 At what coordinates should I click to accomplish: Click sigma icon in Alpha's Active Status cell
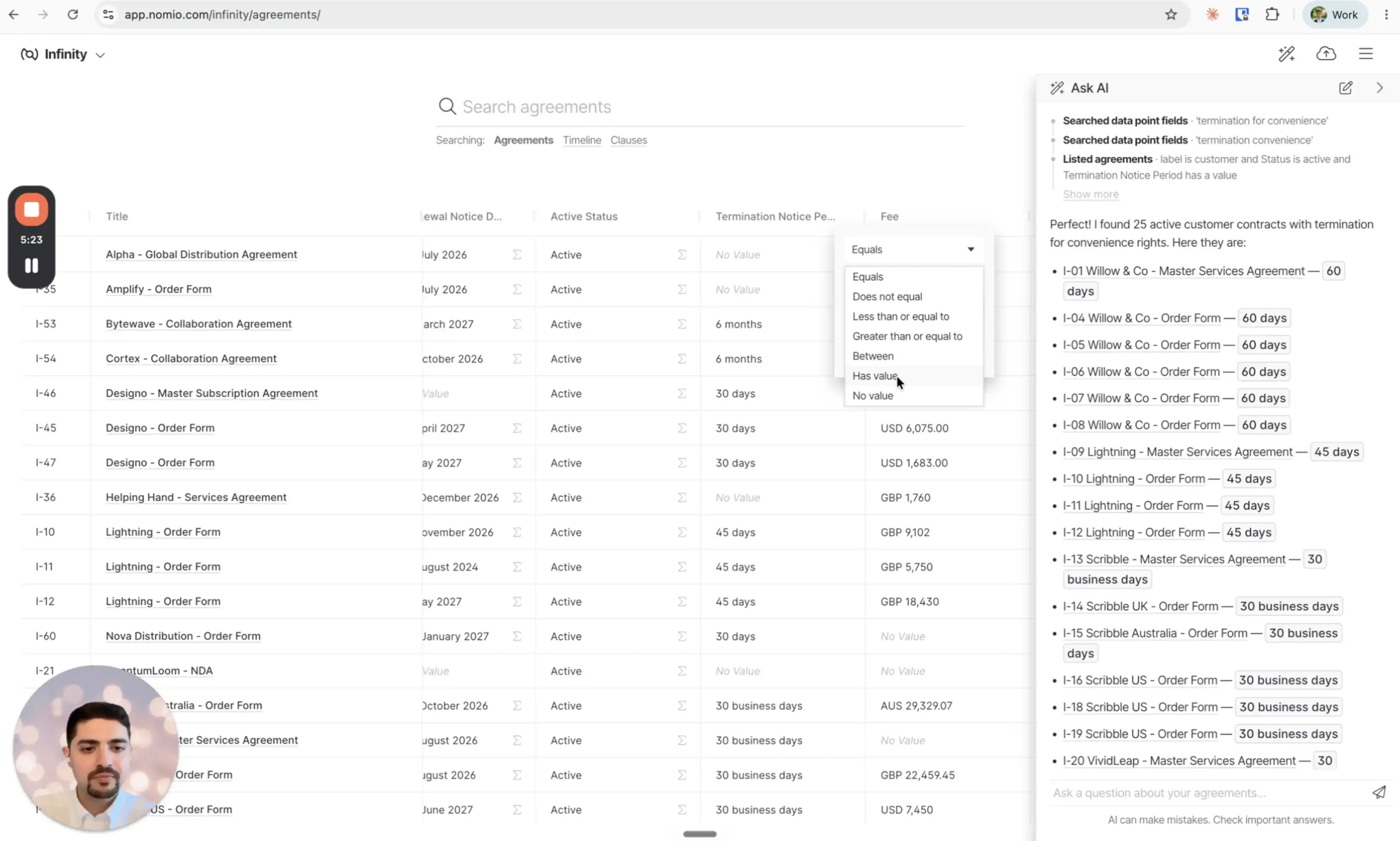click(x=682, y=254)
